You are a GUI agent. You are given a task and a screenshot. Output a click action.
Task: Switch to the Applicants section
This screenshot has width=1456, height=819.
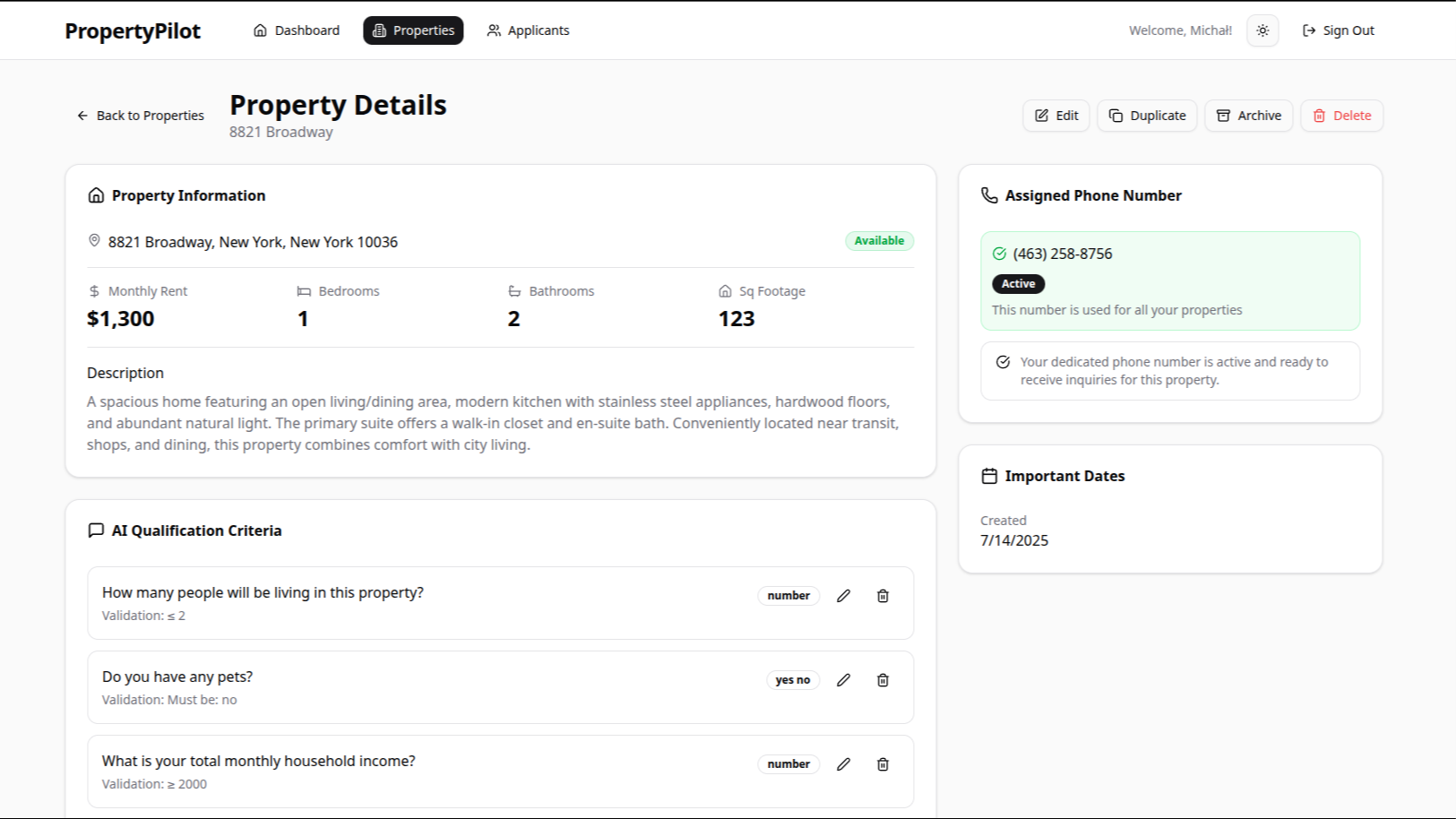pyautogui.click(x=528, y=30)
